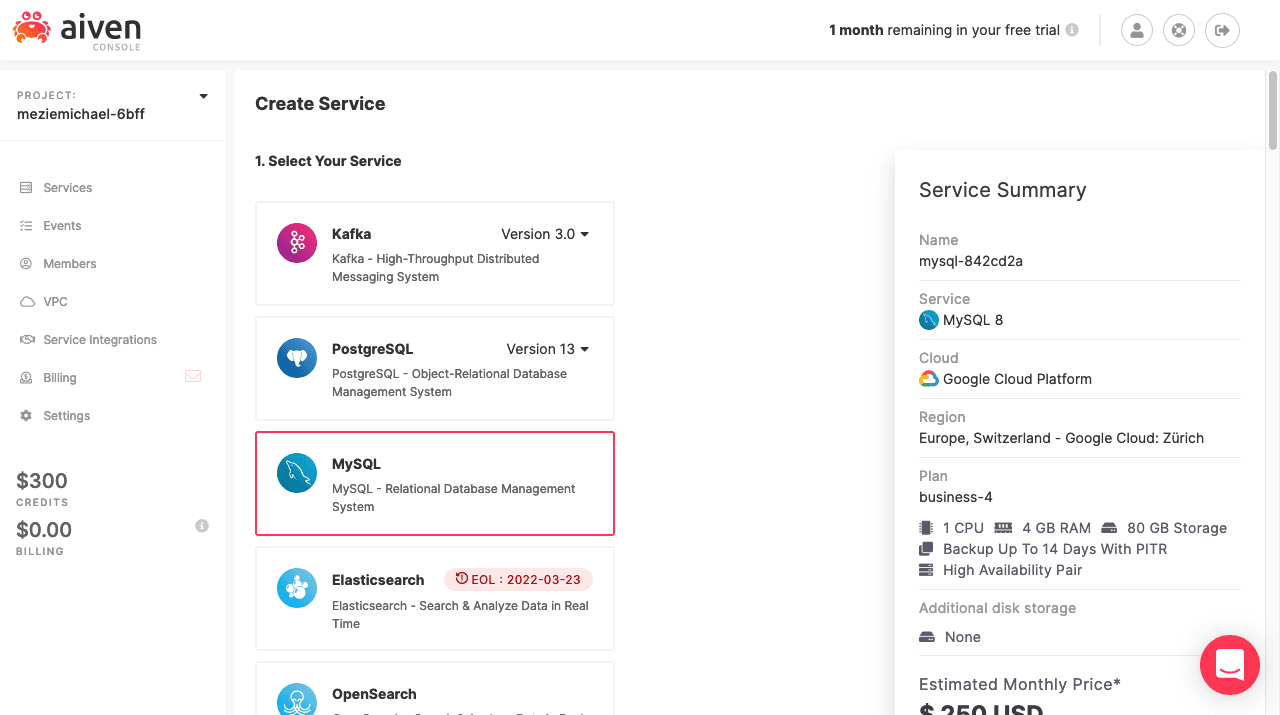Open the live chat bubble
This screenshot has width=1280, height=715.
(x=1229, y=664)
